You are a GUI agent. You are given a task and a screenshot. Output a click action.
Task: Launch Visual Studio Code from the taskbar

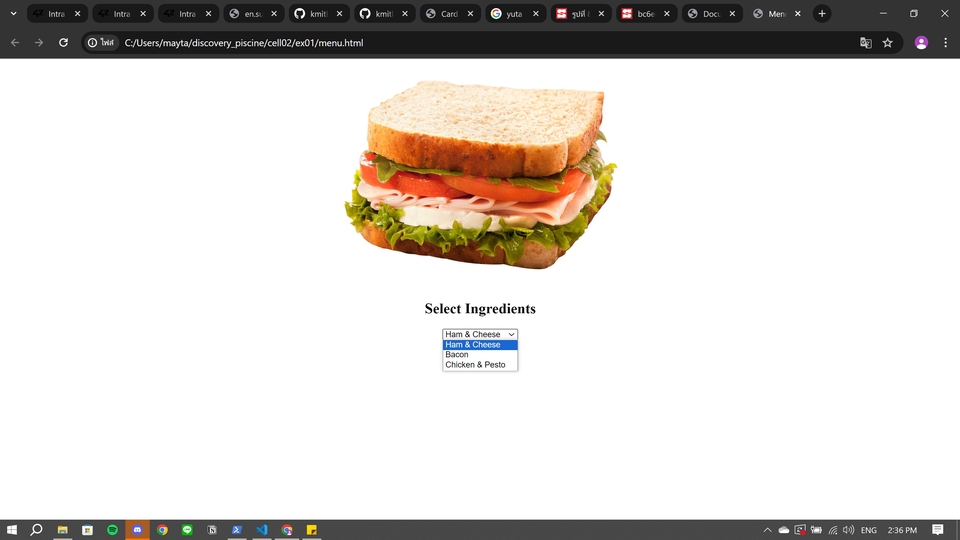point(262,530)
